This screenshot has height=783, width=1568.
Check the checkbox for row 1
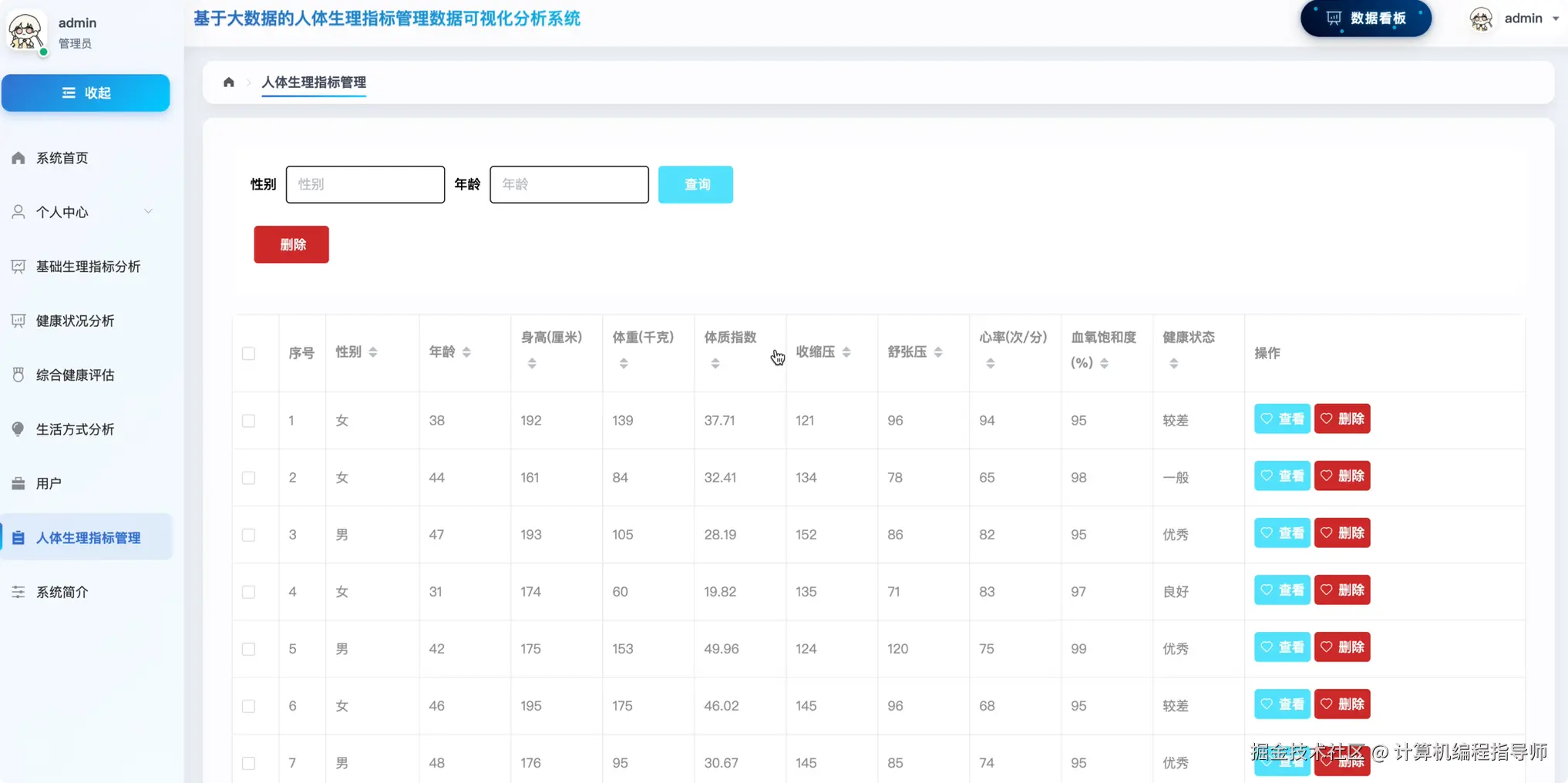coord(248,421)
